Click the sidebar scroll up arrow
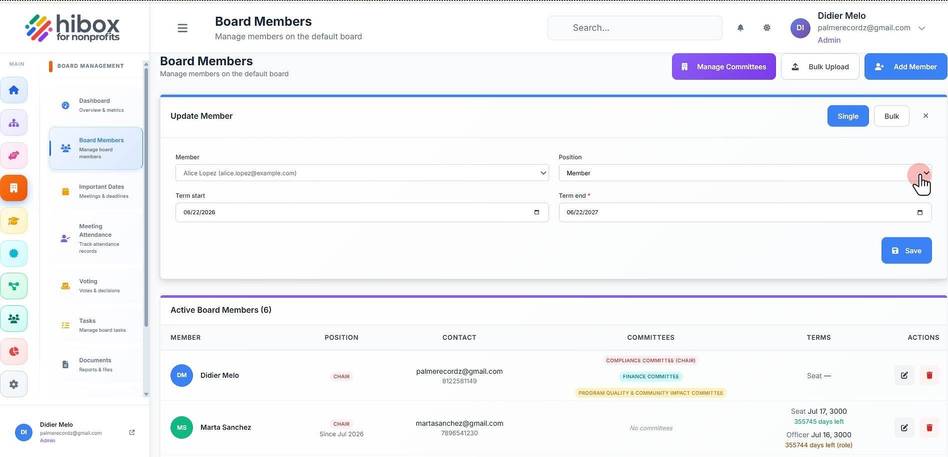This screenshot has width=948, height=457. (x=146, y=63)
